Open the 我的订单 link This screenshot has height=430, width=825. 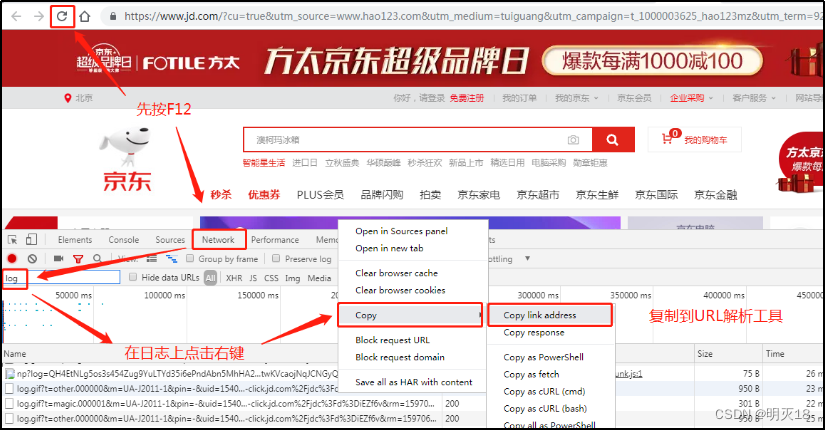pyautogui.click(x=519, y=98)
